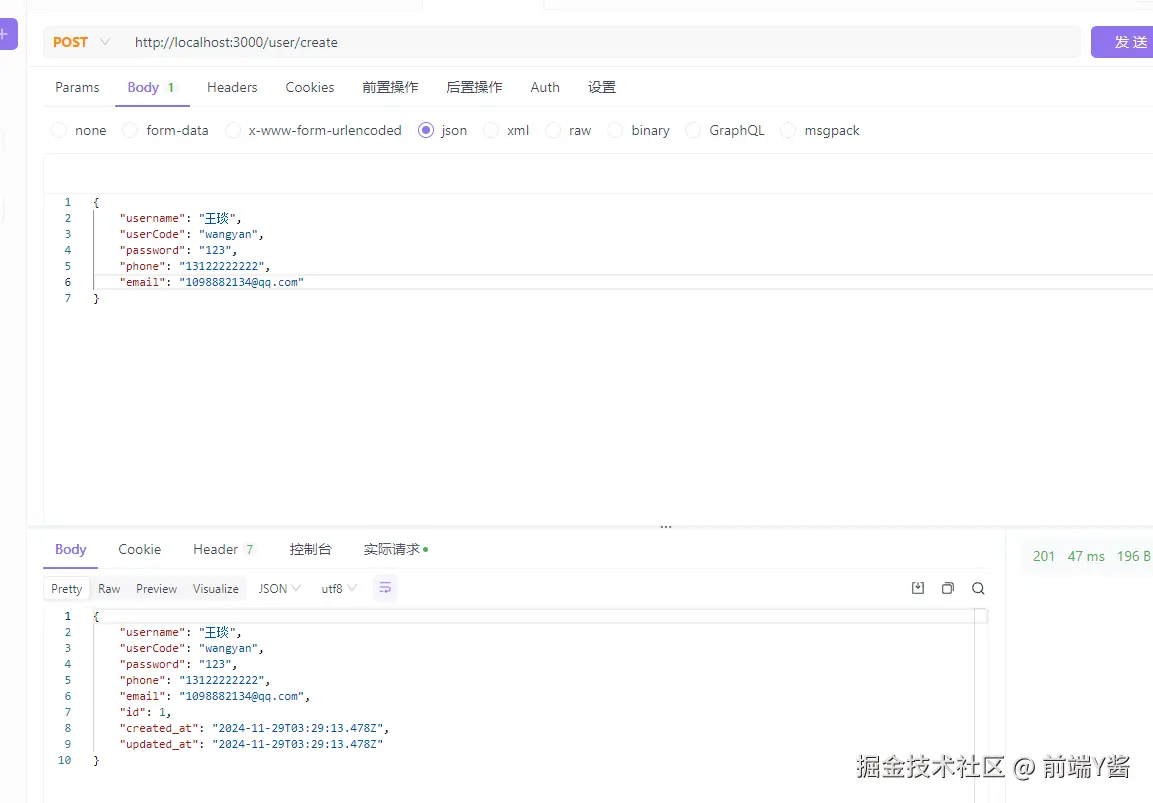Choose GraphQL body type radio
This screenshot has width=1153, height=803.
click(693, 130)
